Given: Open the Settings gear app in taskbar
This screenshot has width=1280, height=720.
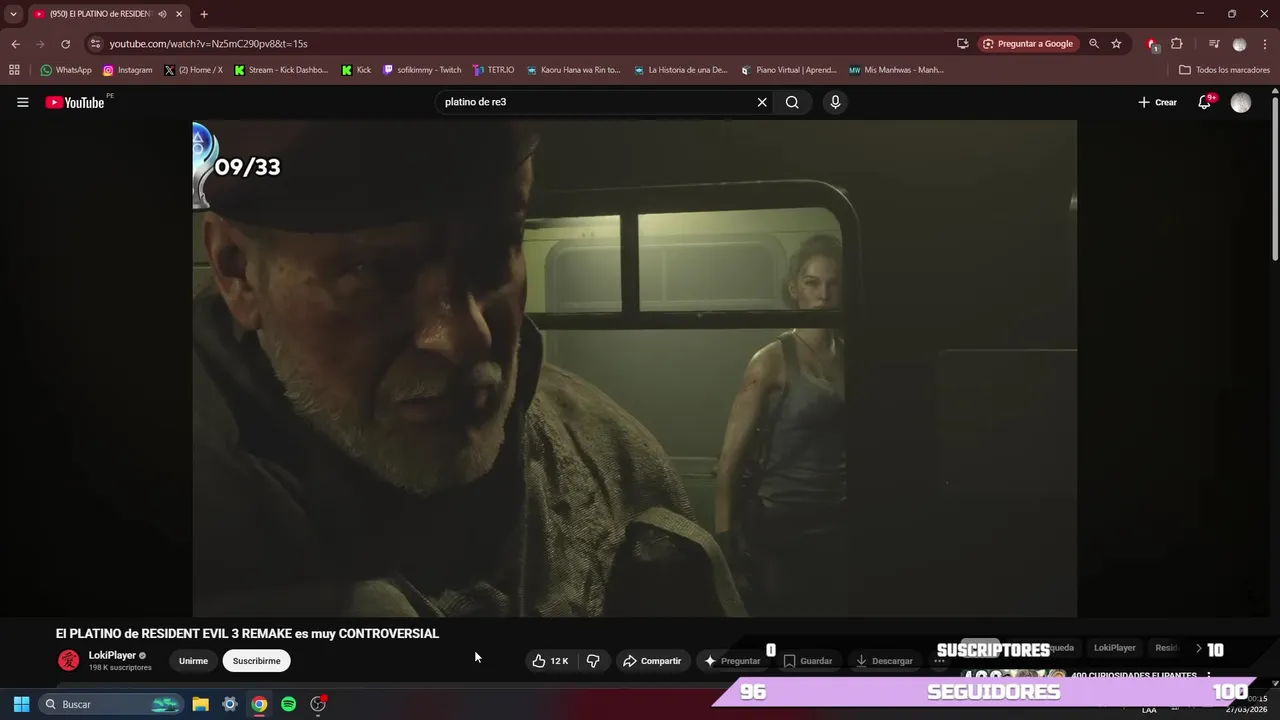Looking at the screenshot, I should pyautogui.click(x=230, y=704).
